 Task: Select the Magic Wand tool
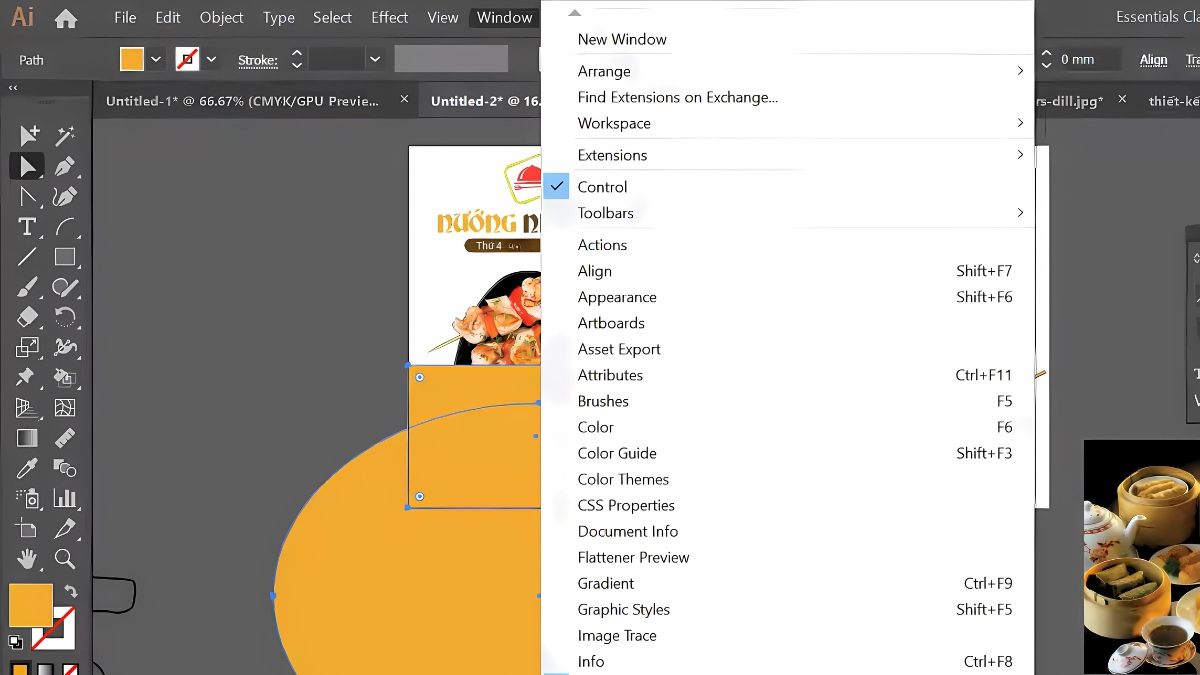tap(65, 135)
